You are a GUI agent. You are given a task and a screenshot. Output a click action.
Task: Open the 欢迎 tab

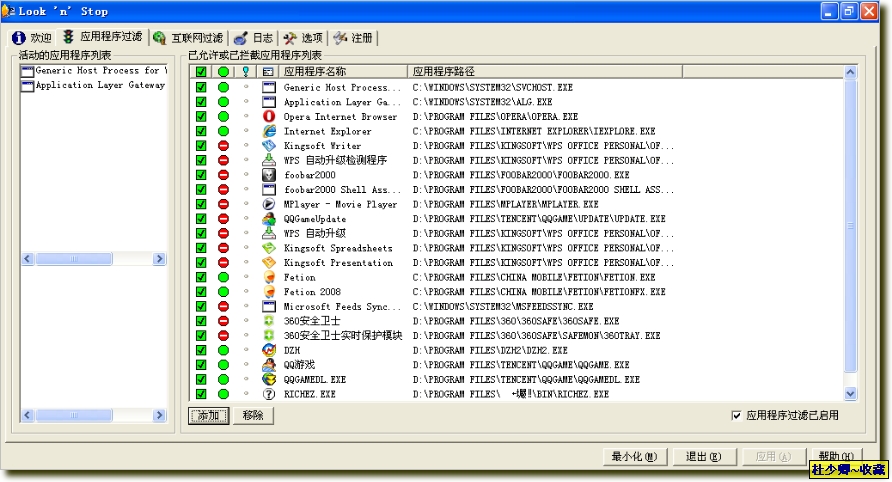tap(32, 38)
